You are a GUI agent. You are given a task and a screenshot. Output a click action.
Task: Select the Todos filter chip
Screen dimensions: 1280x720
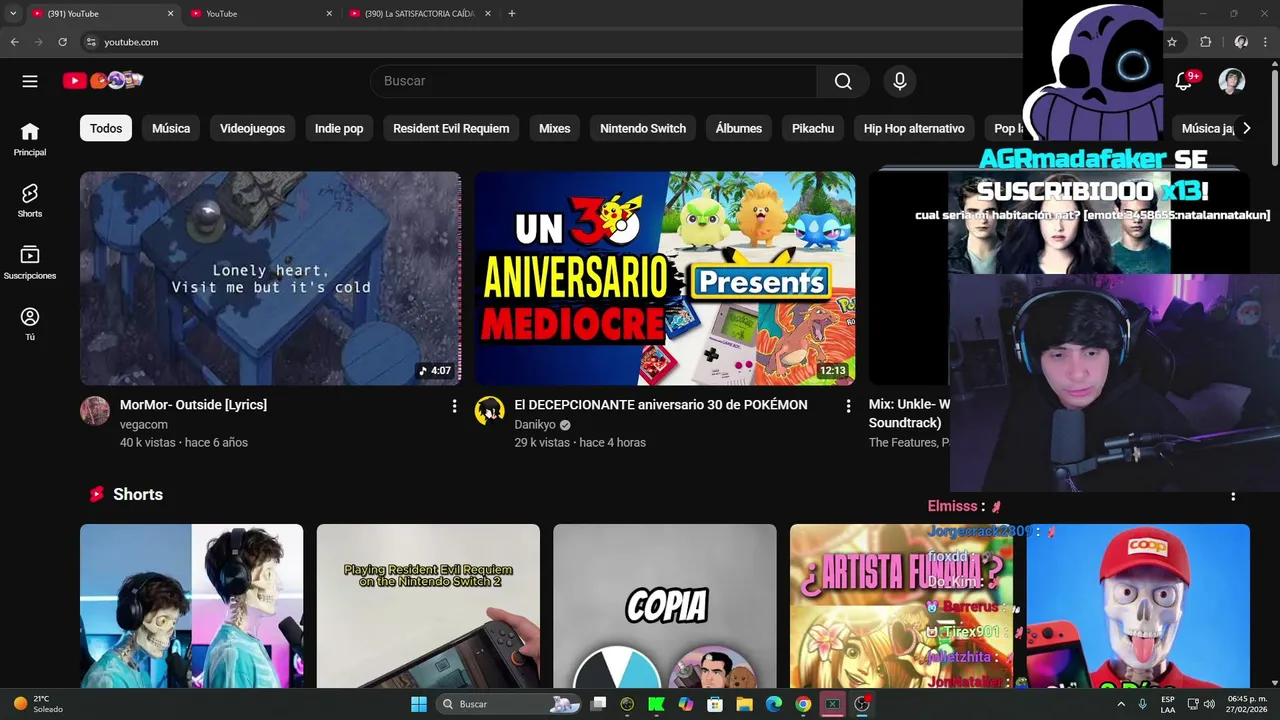106,128
